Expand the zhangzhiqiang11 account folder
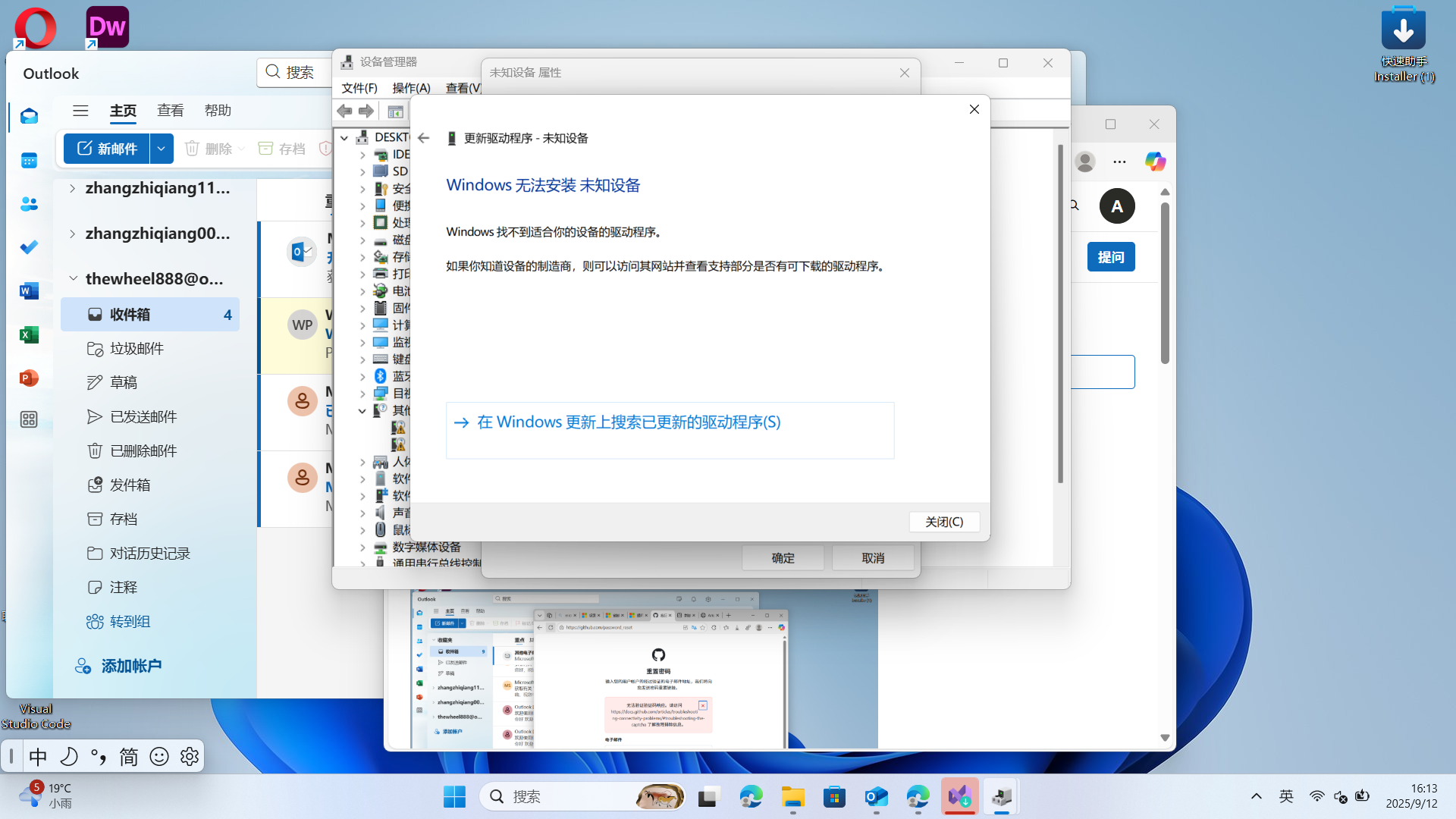This screenshot has height=819, width=1456. click(72, 188)
